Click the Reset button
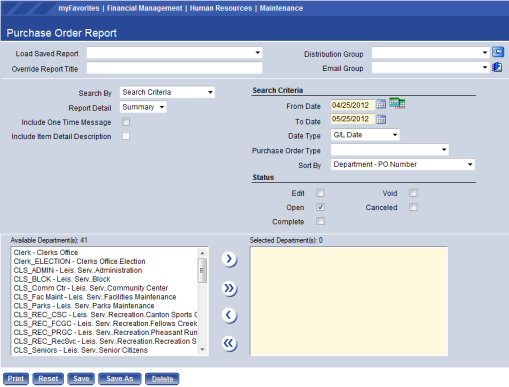509x387 pixels. 48,379
